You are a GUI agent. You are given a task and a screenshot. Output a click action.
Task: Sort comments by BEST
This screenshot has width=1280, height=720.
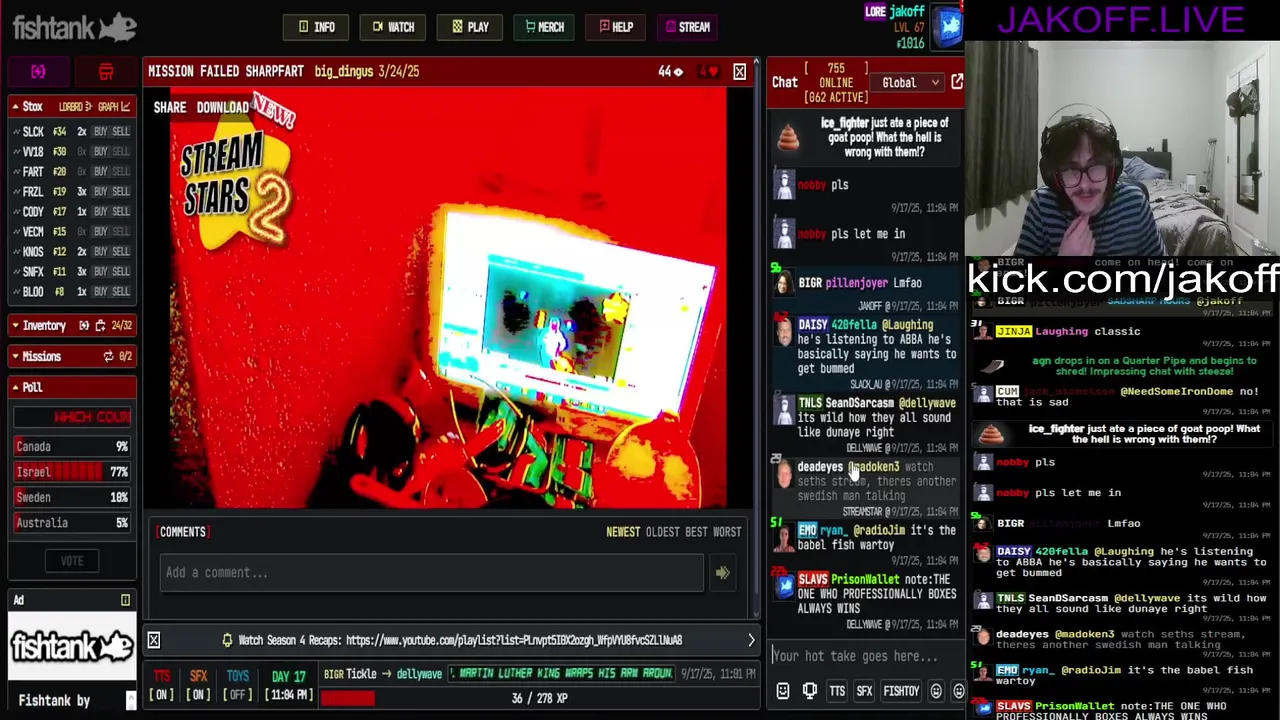tap(696, 533)
